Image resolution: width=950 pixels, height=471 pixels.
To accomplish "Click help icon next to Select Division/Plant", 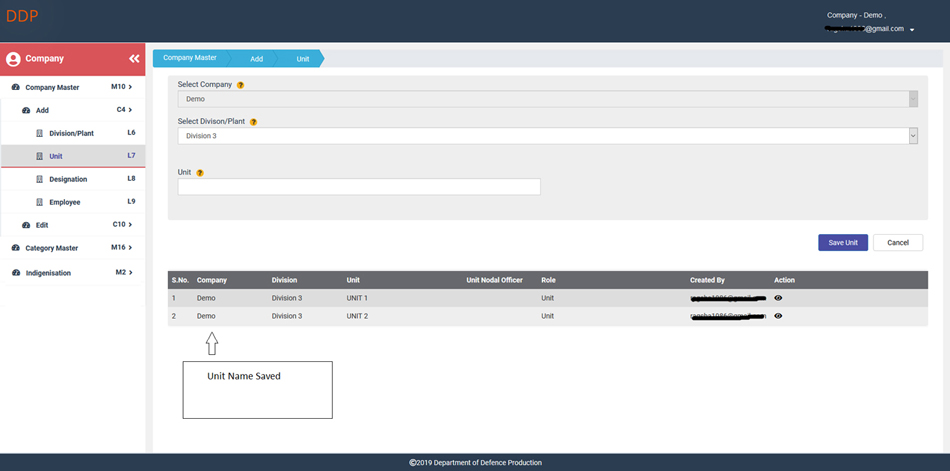I will (x=253, y=122).
